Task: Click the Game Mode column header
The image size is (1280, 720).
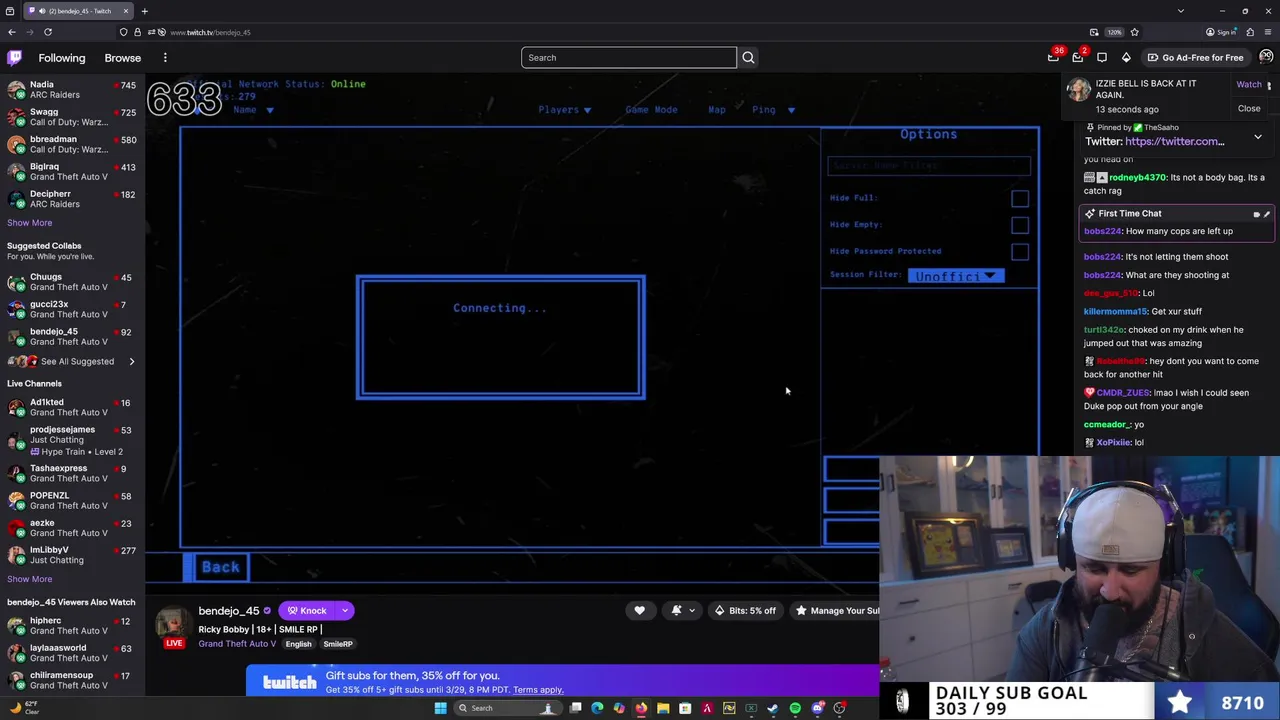Action: [651, 110]
